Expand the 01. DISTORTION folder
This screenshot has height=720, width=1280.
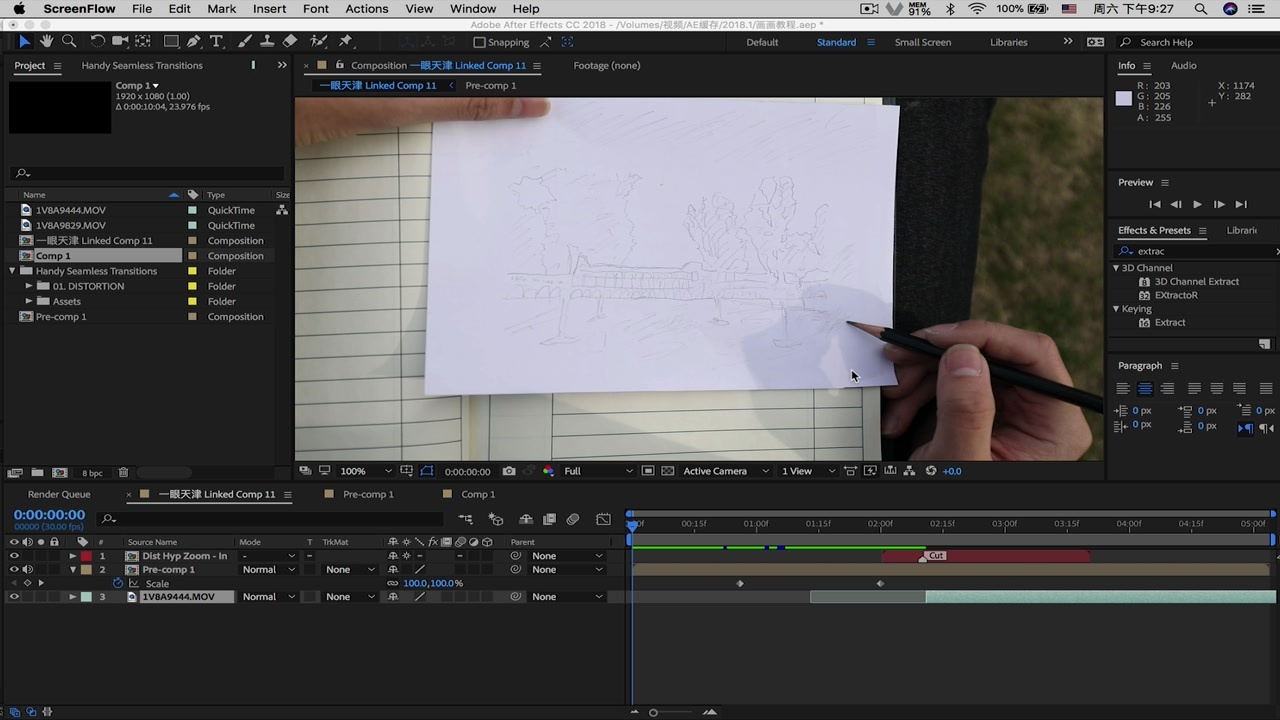[29, 286]
